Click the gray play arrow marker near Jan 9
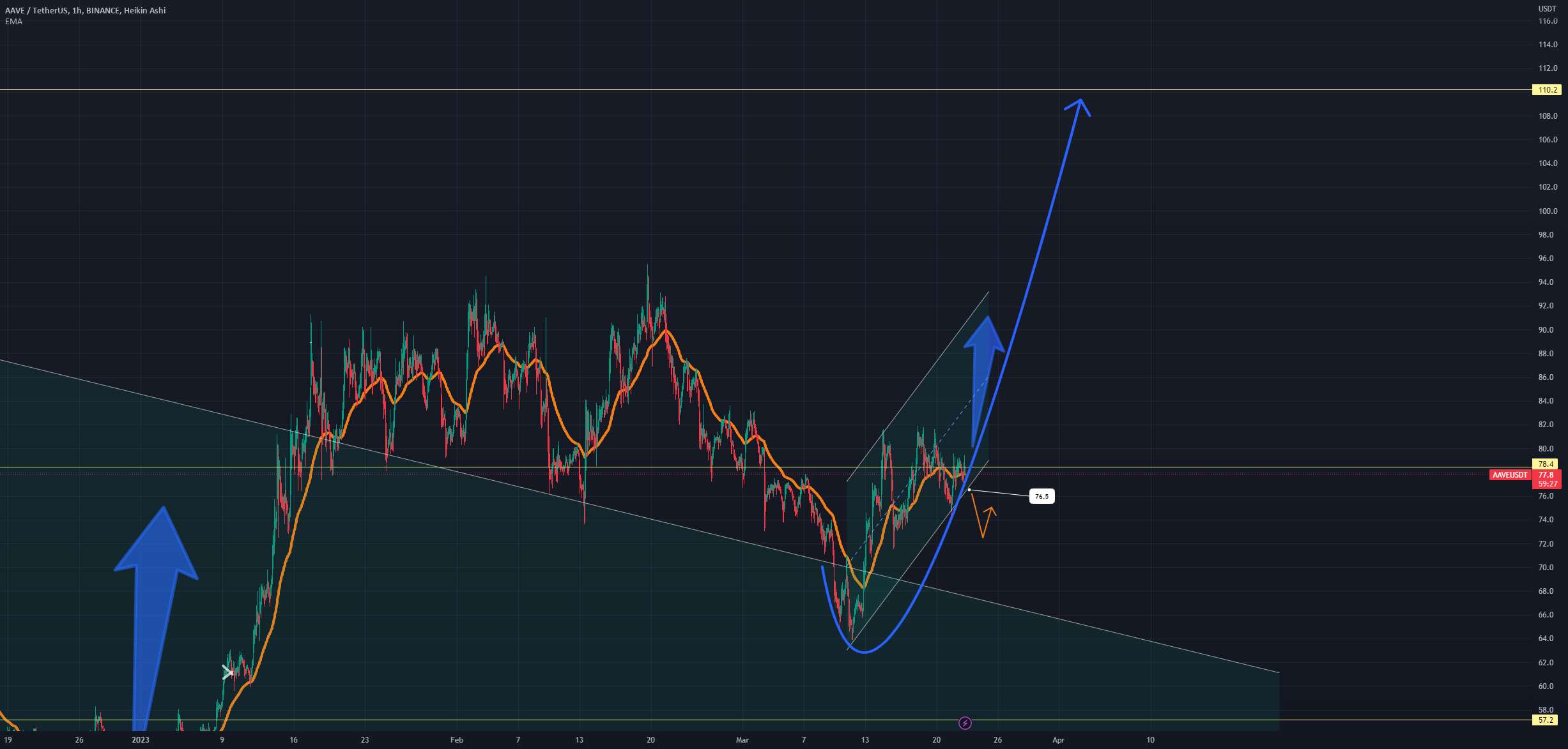The image size is (1568, 749). tap(227, 672)
